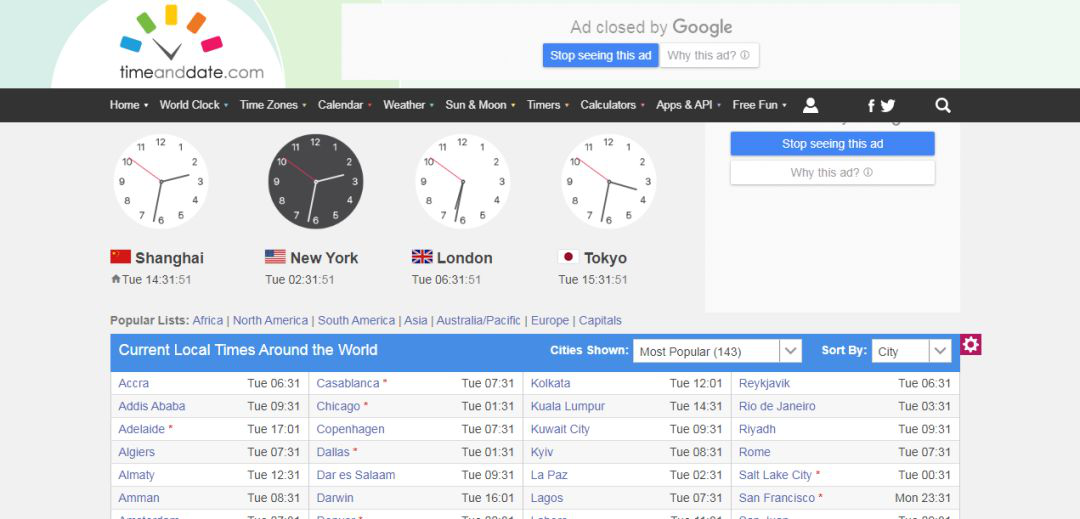The height and width of the screenshot is (519, 1080).
Task: Click the Tokyo analog clock face
Action: click(608, 181)
